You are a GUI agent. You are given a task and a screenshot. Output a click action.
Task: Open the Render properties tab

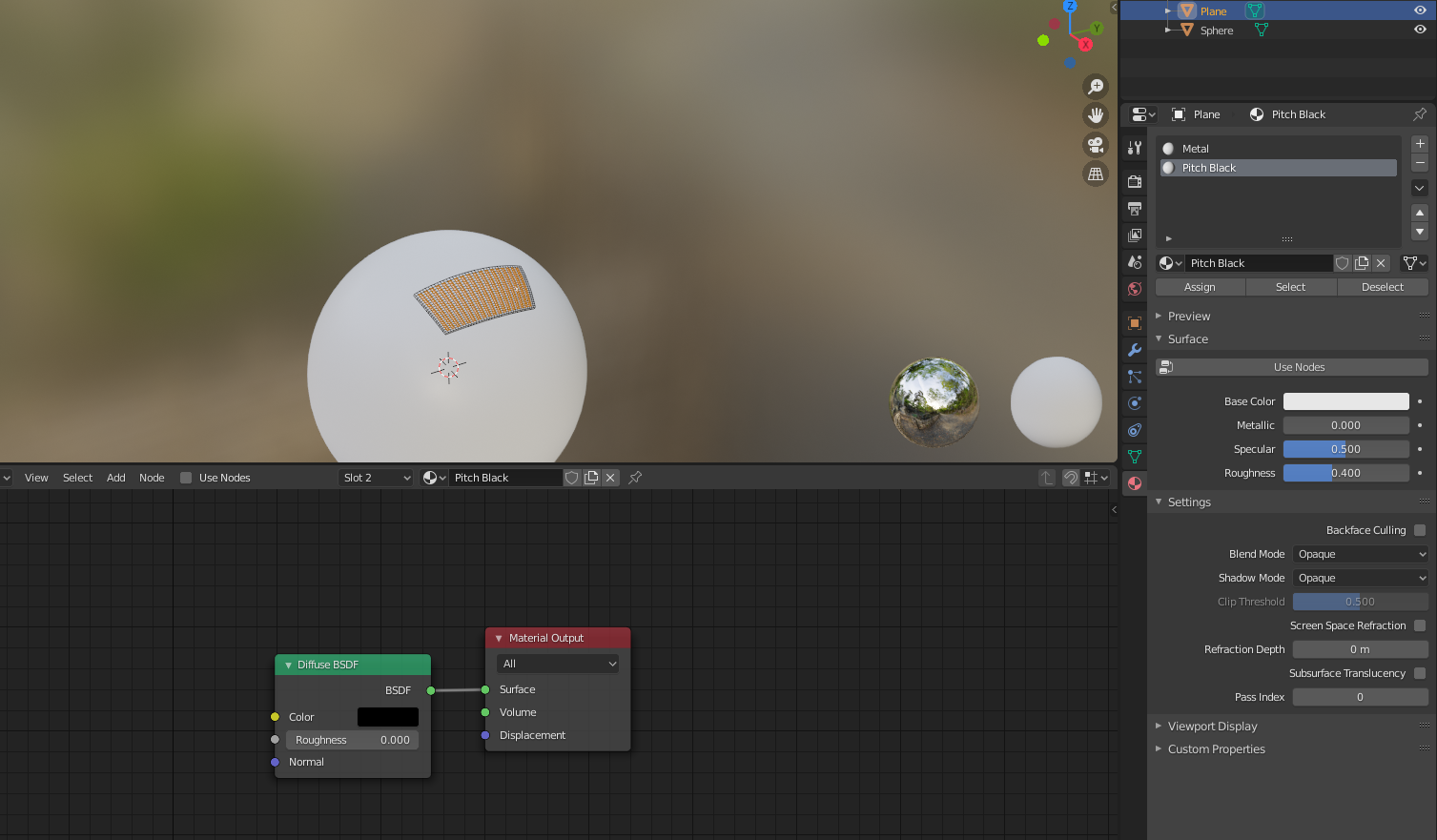coord(1135,181)
